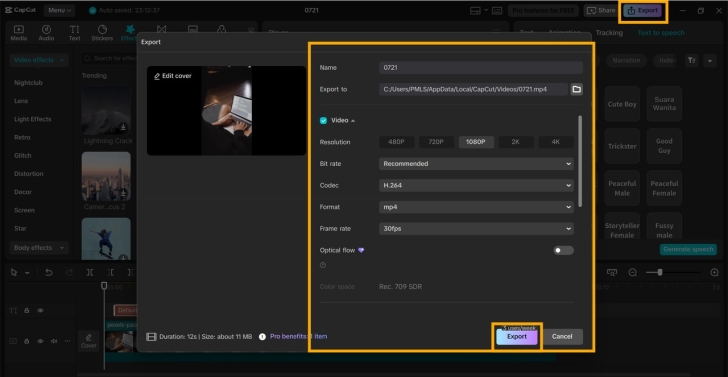Hide the text track with eye icon
This screenshot has height=377, width=728.
40,311
